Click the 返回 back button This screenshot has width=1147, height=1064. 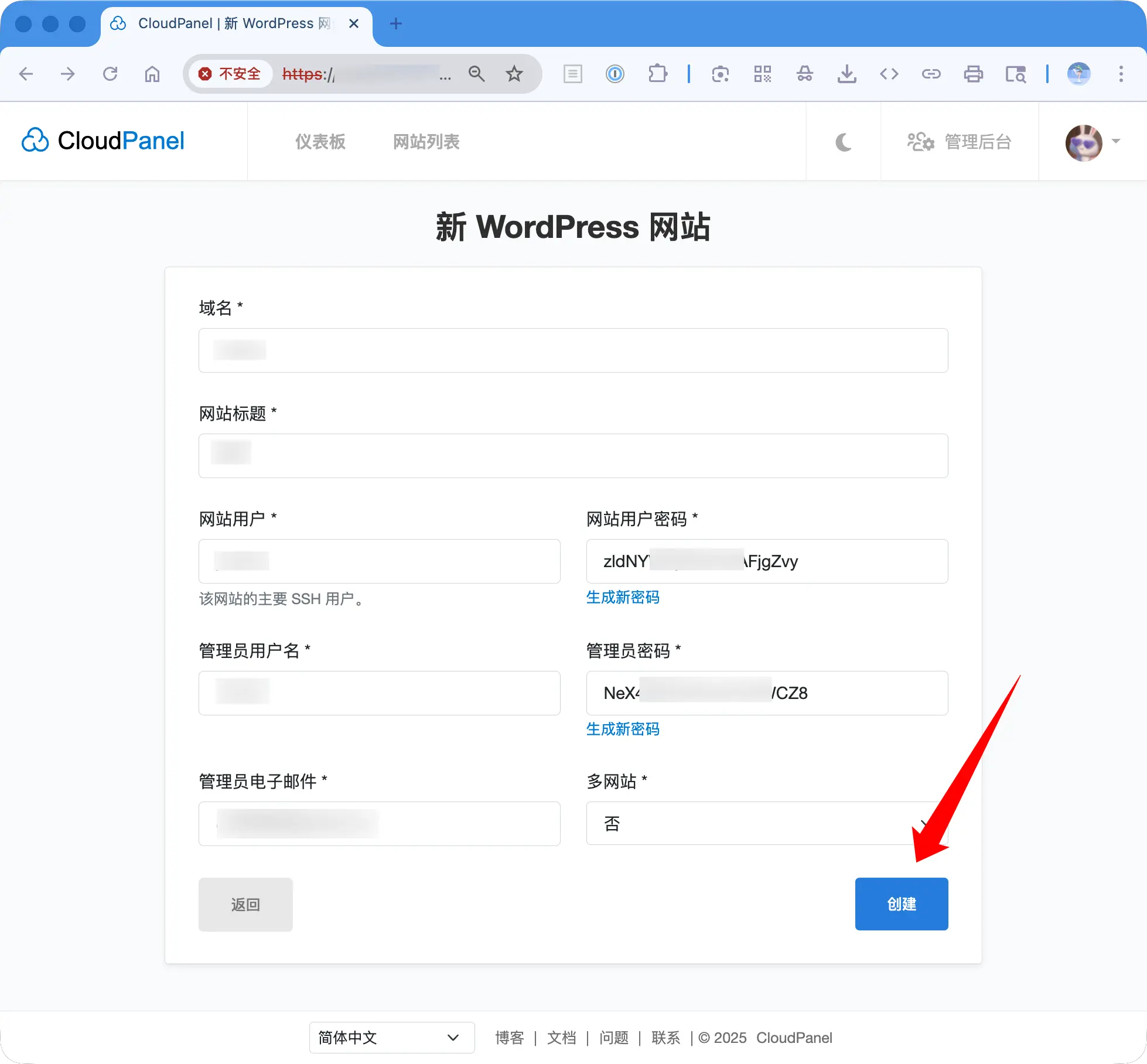point(245,904)
